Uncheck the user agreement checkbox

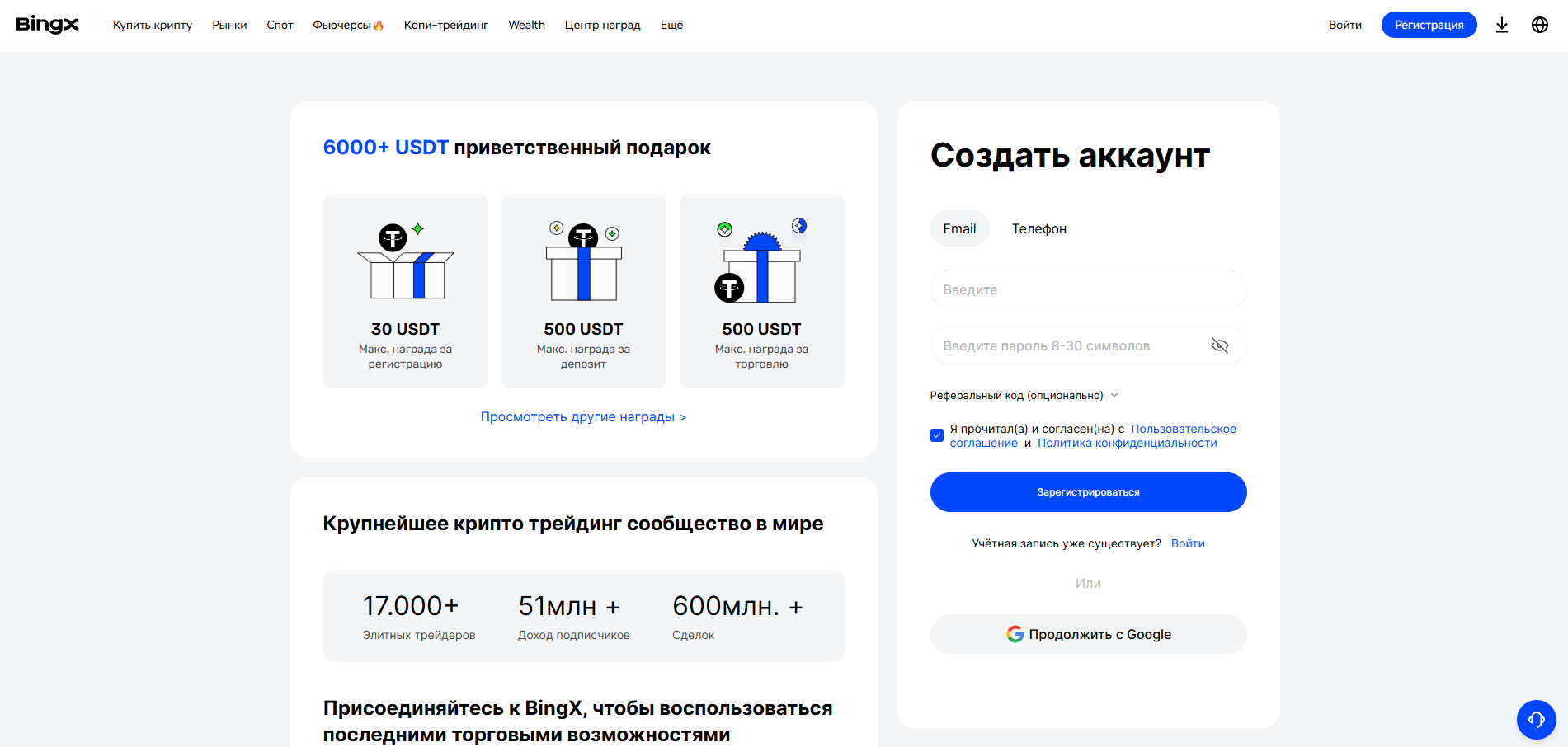pos(937,435)
